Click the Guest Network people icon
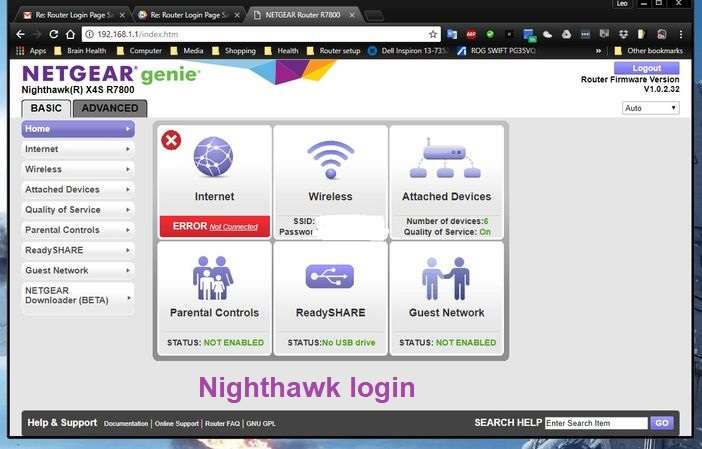 pyautogui.click(x=446, y=277)
